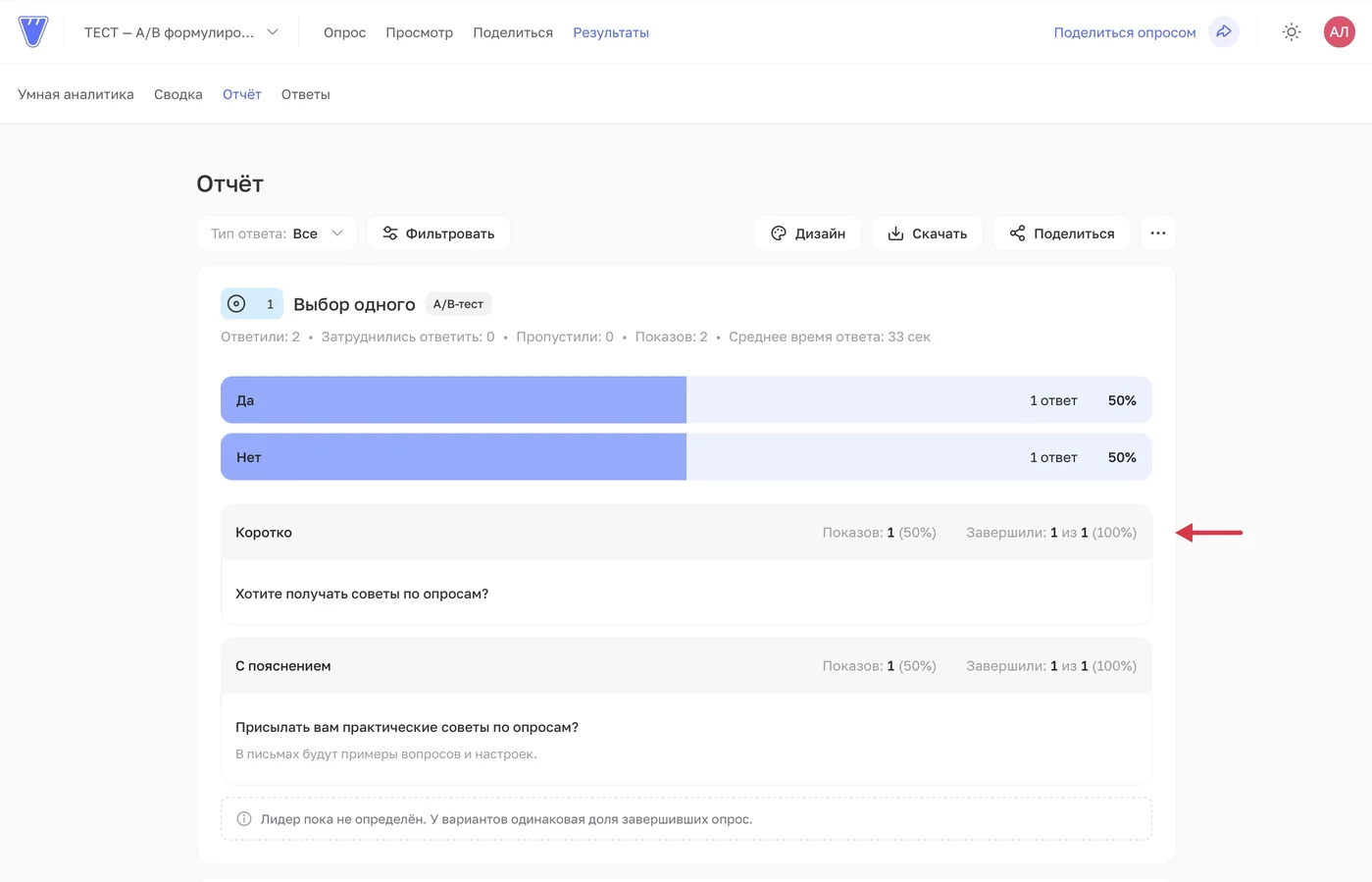The image size is (1372, 882).
Task: Click the radio question type icon numbered 1
Action: coord(252,304)
